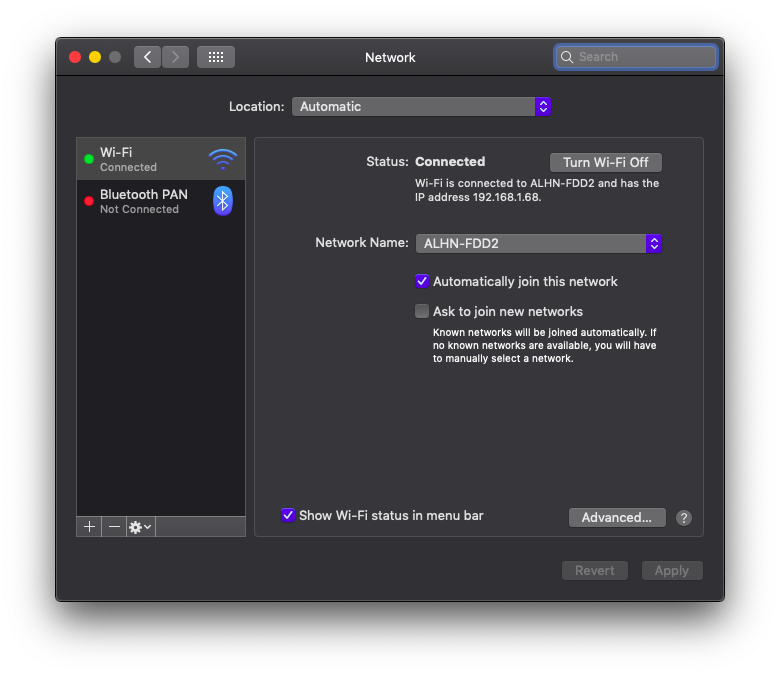Click the Apply button
This screenshot has height=675, width=780.
(x=671, y=570)
